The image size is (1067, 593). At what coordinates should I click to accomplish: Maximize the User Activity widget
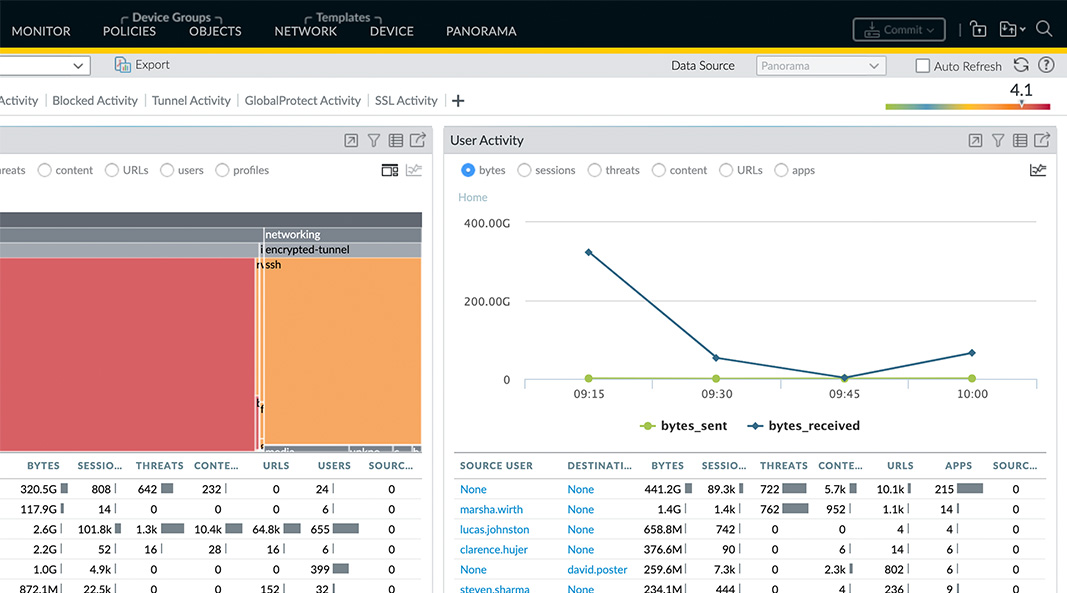tap(974, 140)
